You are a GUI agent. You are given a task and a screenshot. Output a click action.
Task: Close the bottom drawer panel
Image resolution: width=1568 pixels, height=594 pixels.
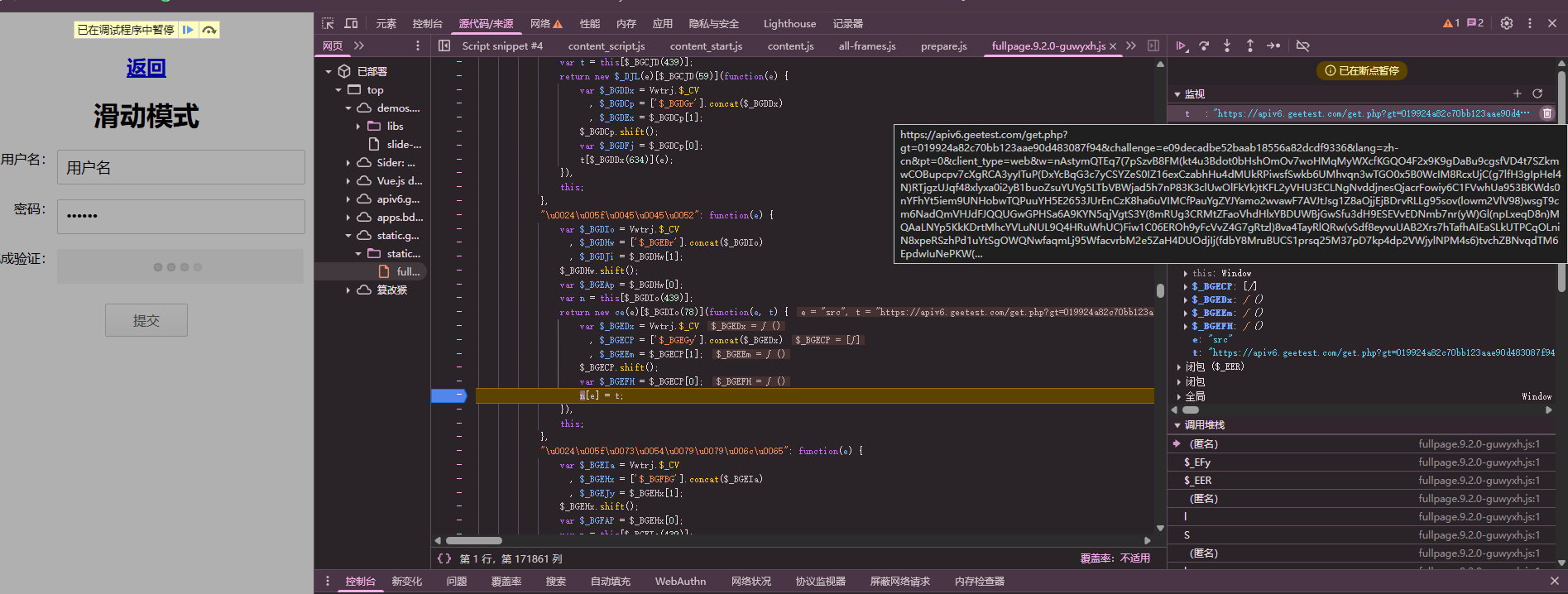[1554, 581]
